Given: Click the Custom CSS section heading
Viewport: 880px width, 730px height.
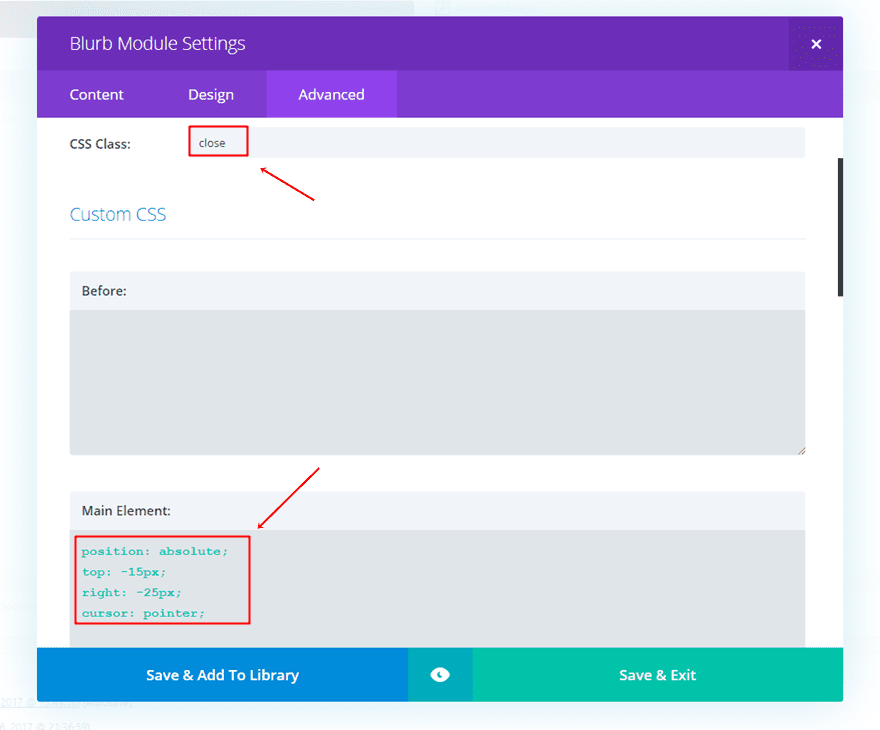Looking at the screenshot, I should (x=118, y=214).
